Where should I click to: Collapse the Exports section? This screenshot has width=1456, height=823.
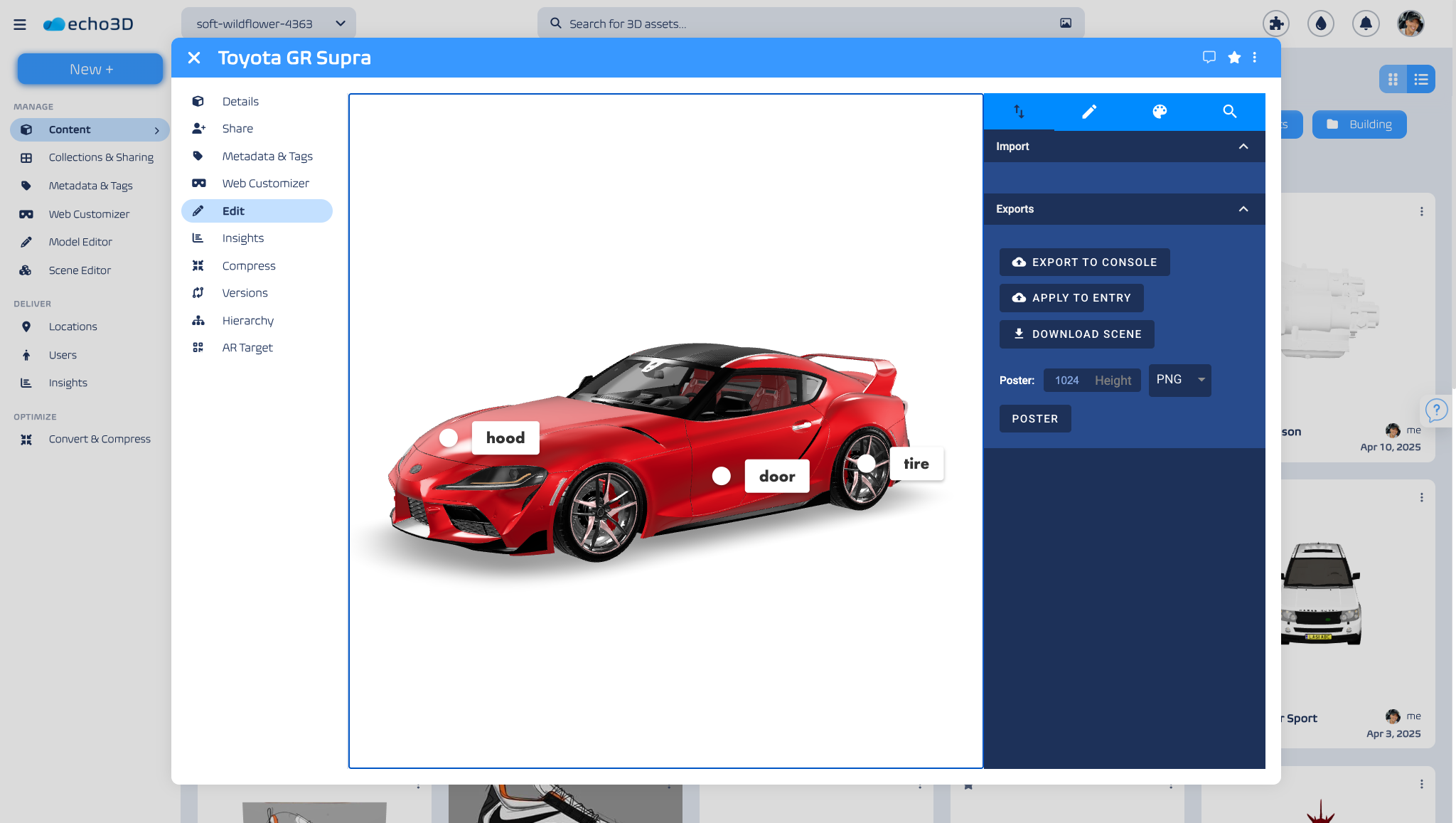click(x=1243, y=209)
